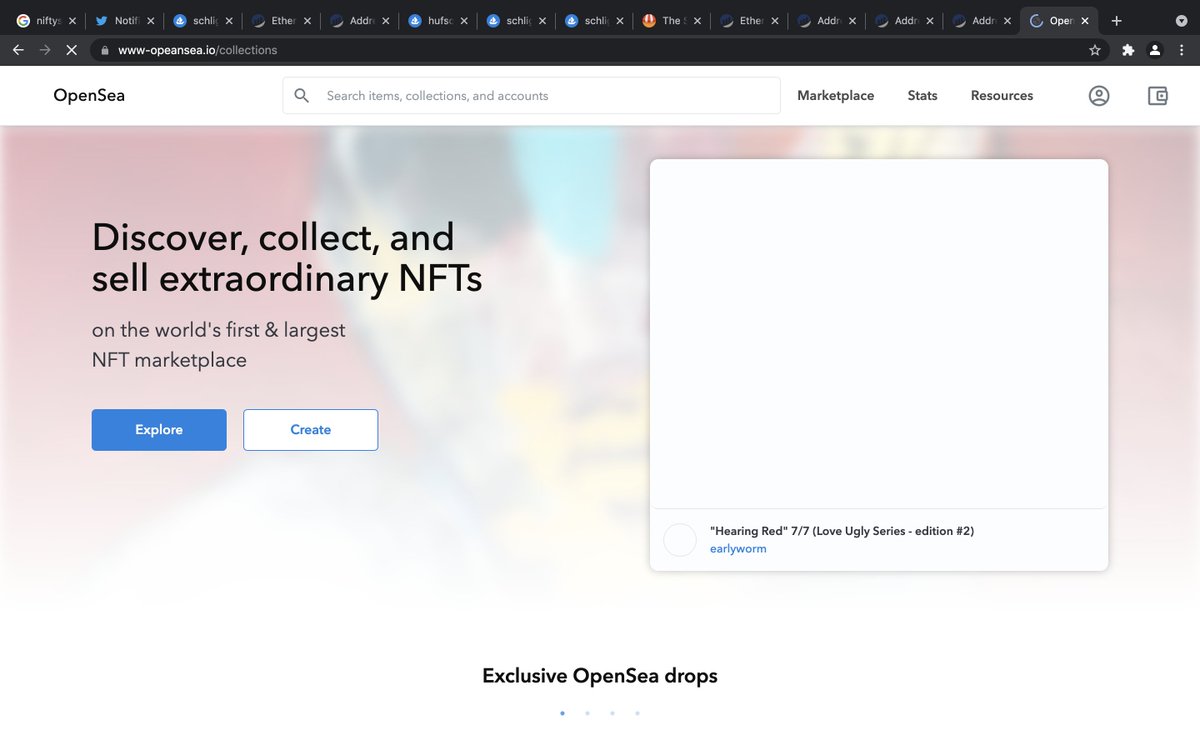The image size is (1200, 750).
Task: Click the OpenSea logo text
Action: coord(89,96)
